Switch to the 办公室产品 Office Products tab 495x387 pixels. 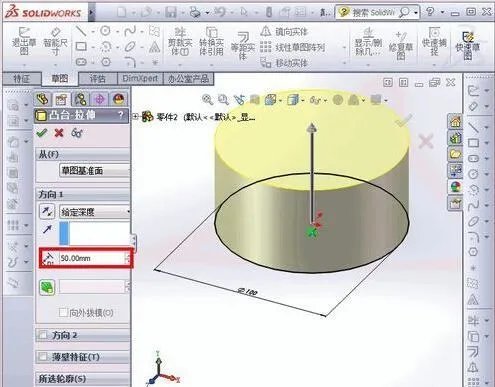tap(188, 79)
